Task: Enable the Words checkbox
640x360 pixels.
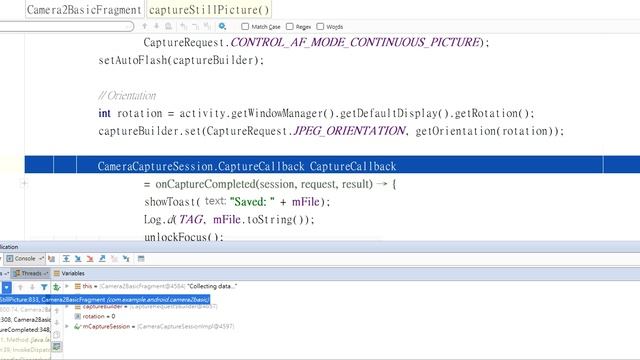Action: [320, 26]
